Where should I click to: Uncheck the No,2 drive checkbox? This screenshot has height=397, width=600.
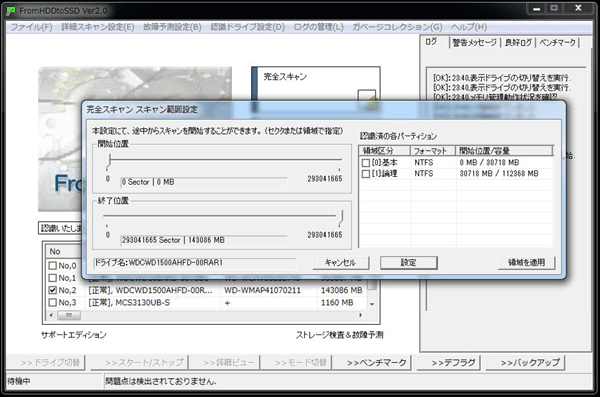pyautogui.click(x=53, y=290)
